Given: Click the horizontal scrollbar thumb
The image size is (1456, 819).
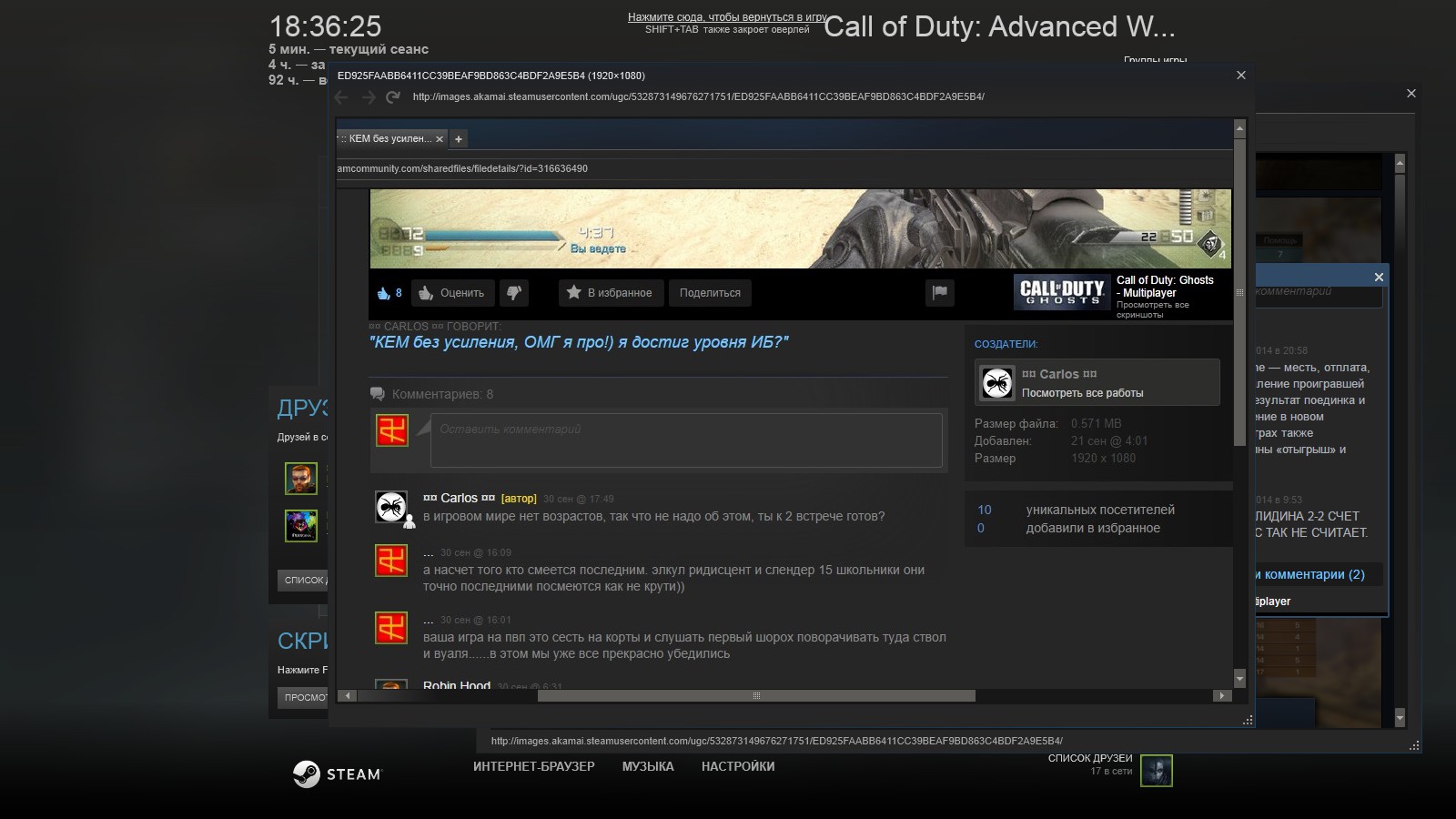Looking at the screenshot, I should click(x=756, y=696).
